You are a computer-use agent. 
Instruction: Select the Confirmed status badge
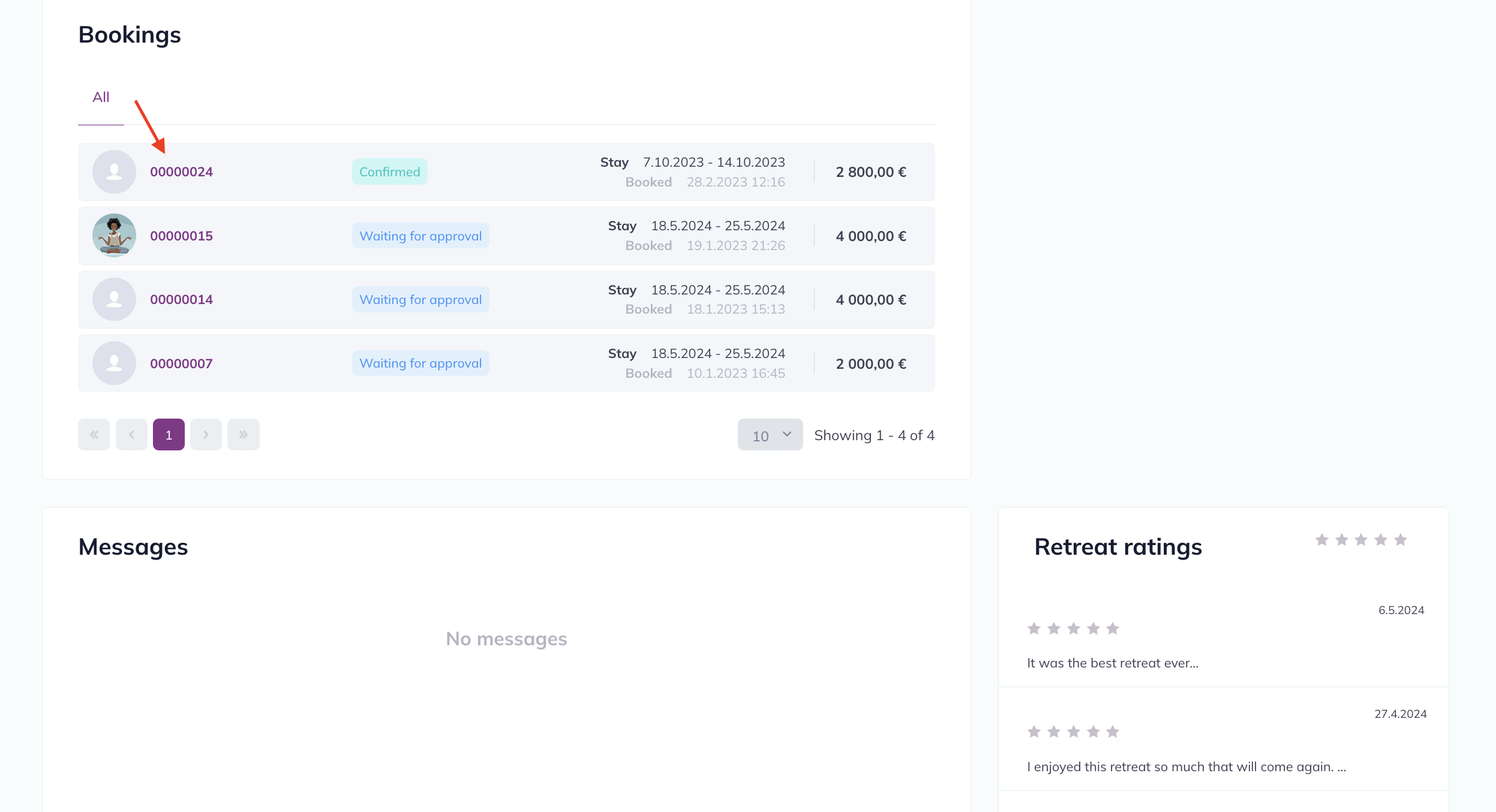[x=390, y=172]
